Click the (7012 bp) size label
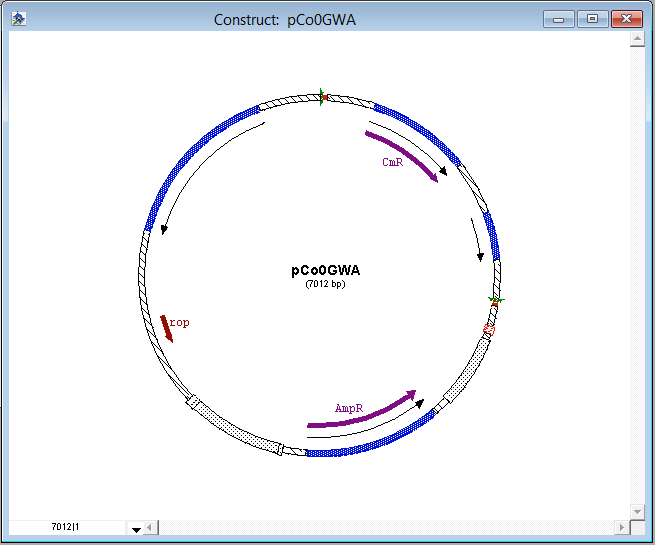The width and height of the screenshot is (655, 545). [x=325, y=284]
